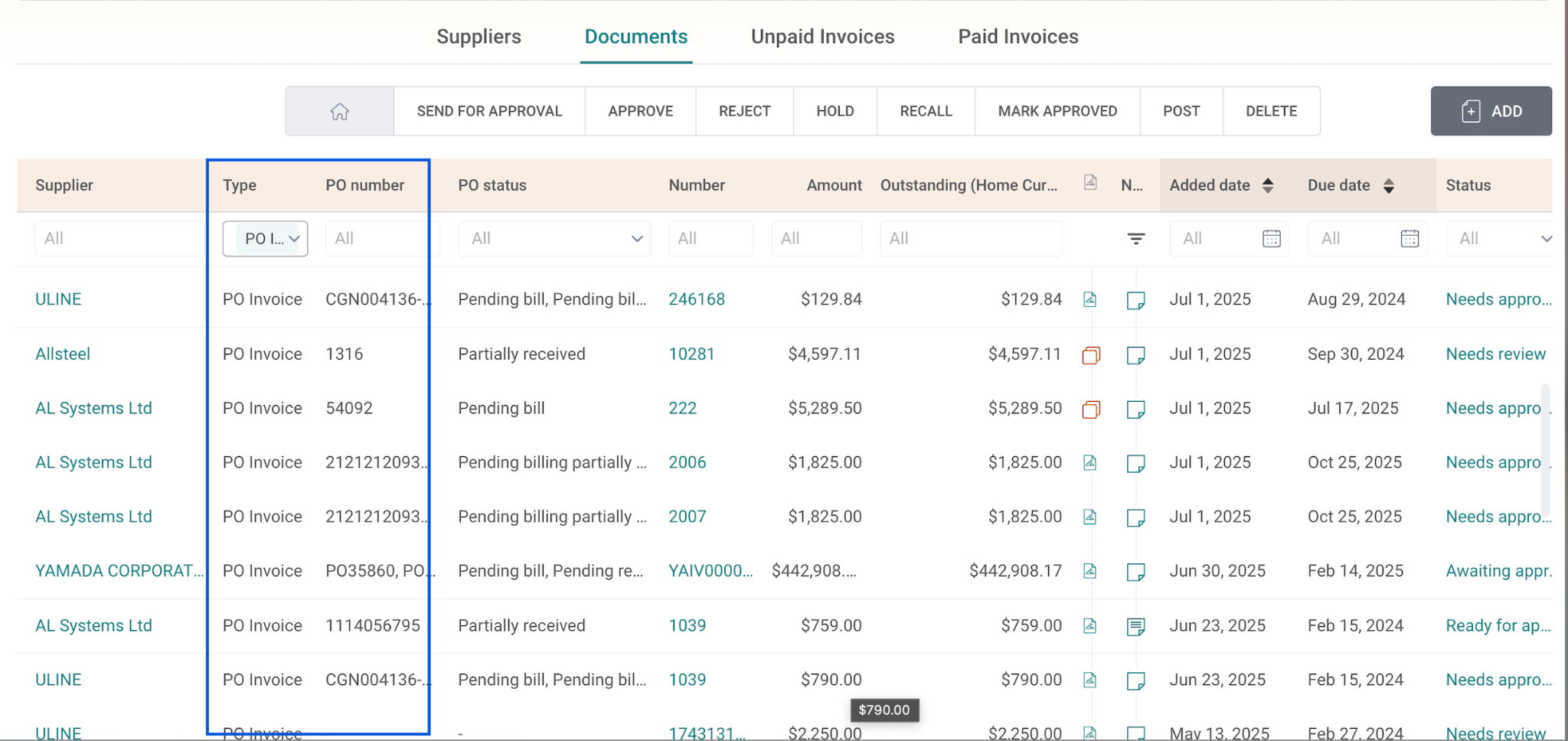This screenshot has width=1568, height=741.
Task: Open the calendar picker for the Due date filter
Action: tap(1410, 239)
